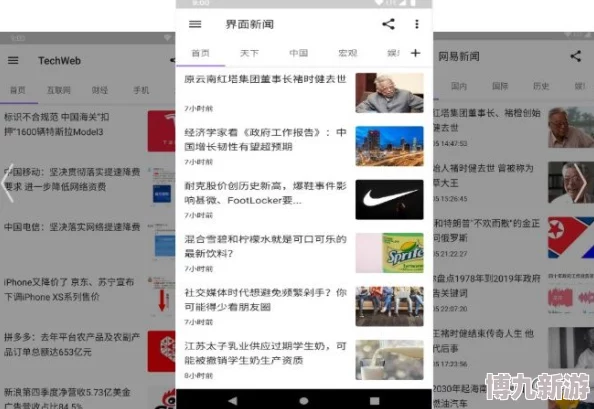
Task: Switch to 天下 tab
Action: tap(249, 53)
